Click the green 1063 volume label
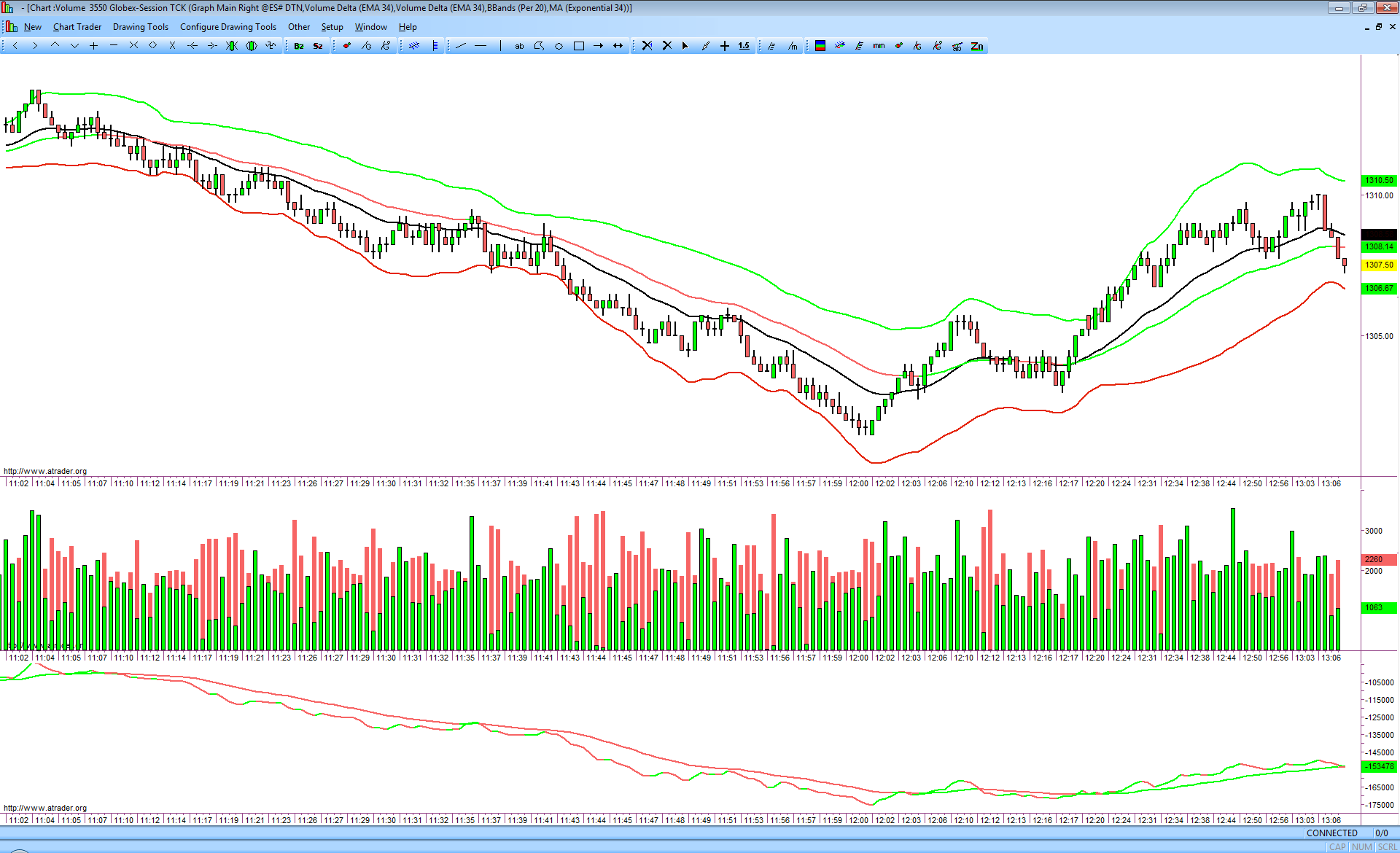This screenshot has height=853, width=1400. click(x=1379, y=607)
